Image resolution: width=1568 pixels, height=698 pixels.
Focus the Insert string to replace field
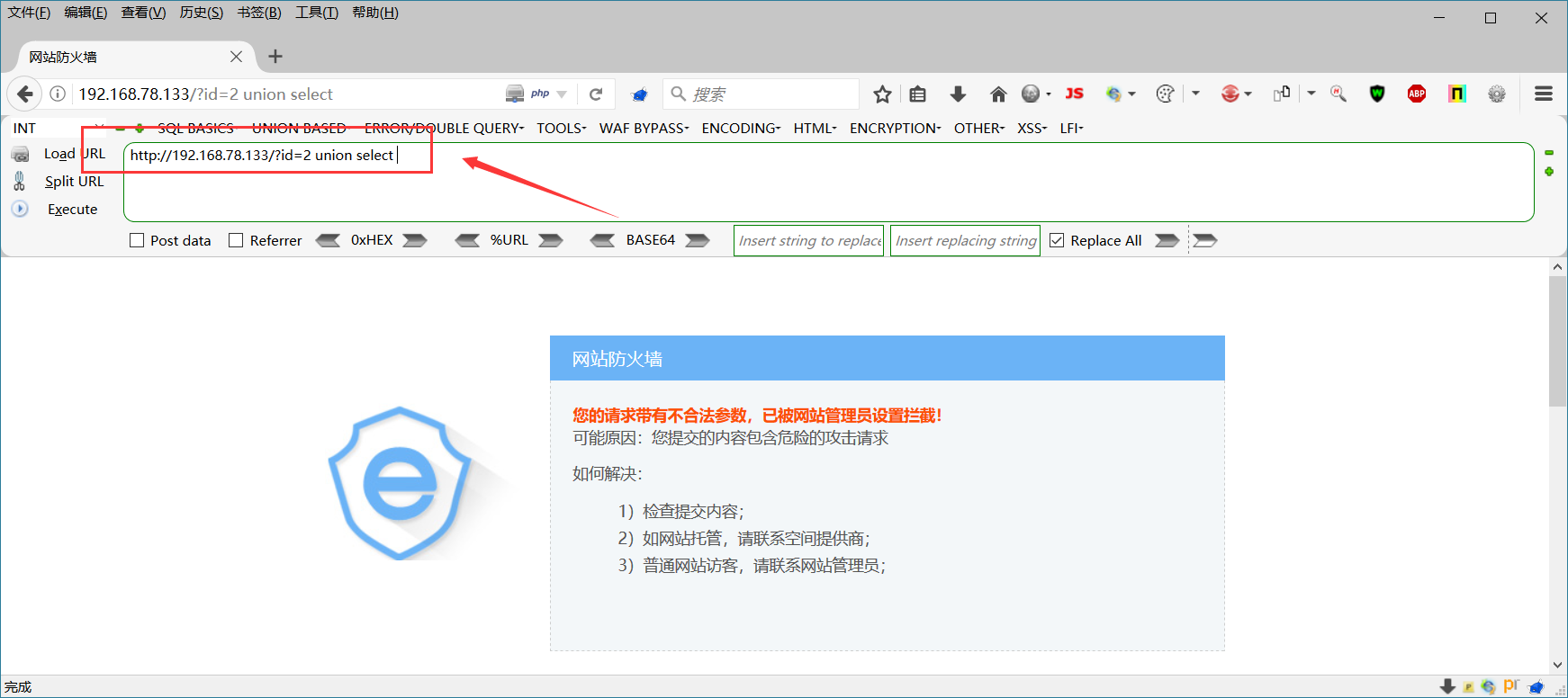pos(809,240)
